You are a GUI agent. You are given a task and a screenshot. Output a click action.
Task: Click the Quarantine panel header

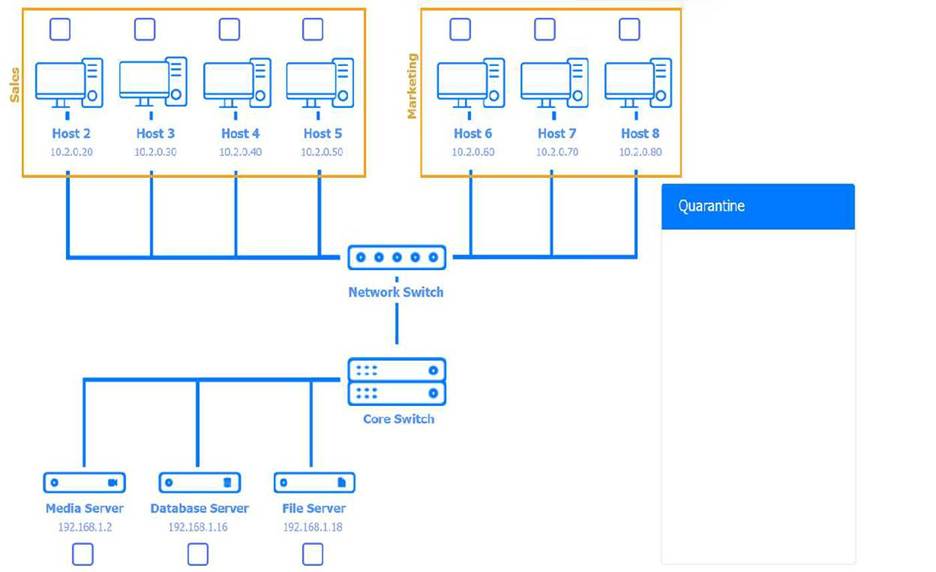(757, 207)
